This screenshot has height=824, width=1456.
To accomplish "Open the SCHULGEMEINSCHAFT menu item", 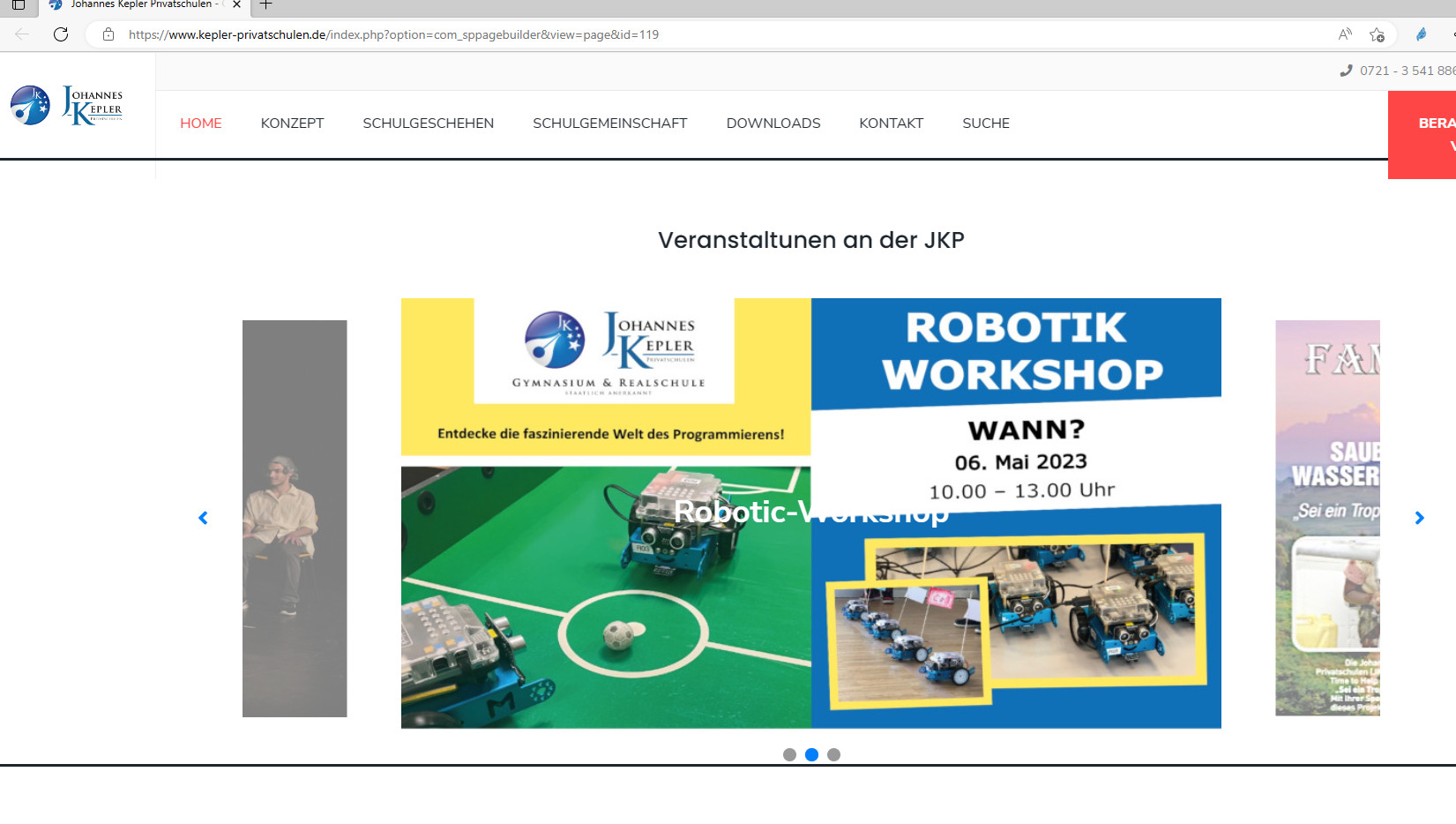I will coord(609,124).
